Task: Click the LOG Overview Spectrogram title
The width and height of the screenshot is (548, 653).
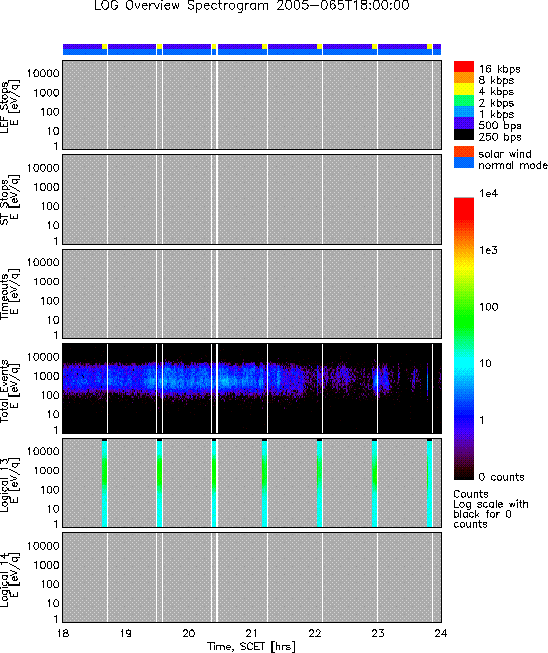Action: coord(252,6)
